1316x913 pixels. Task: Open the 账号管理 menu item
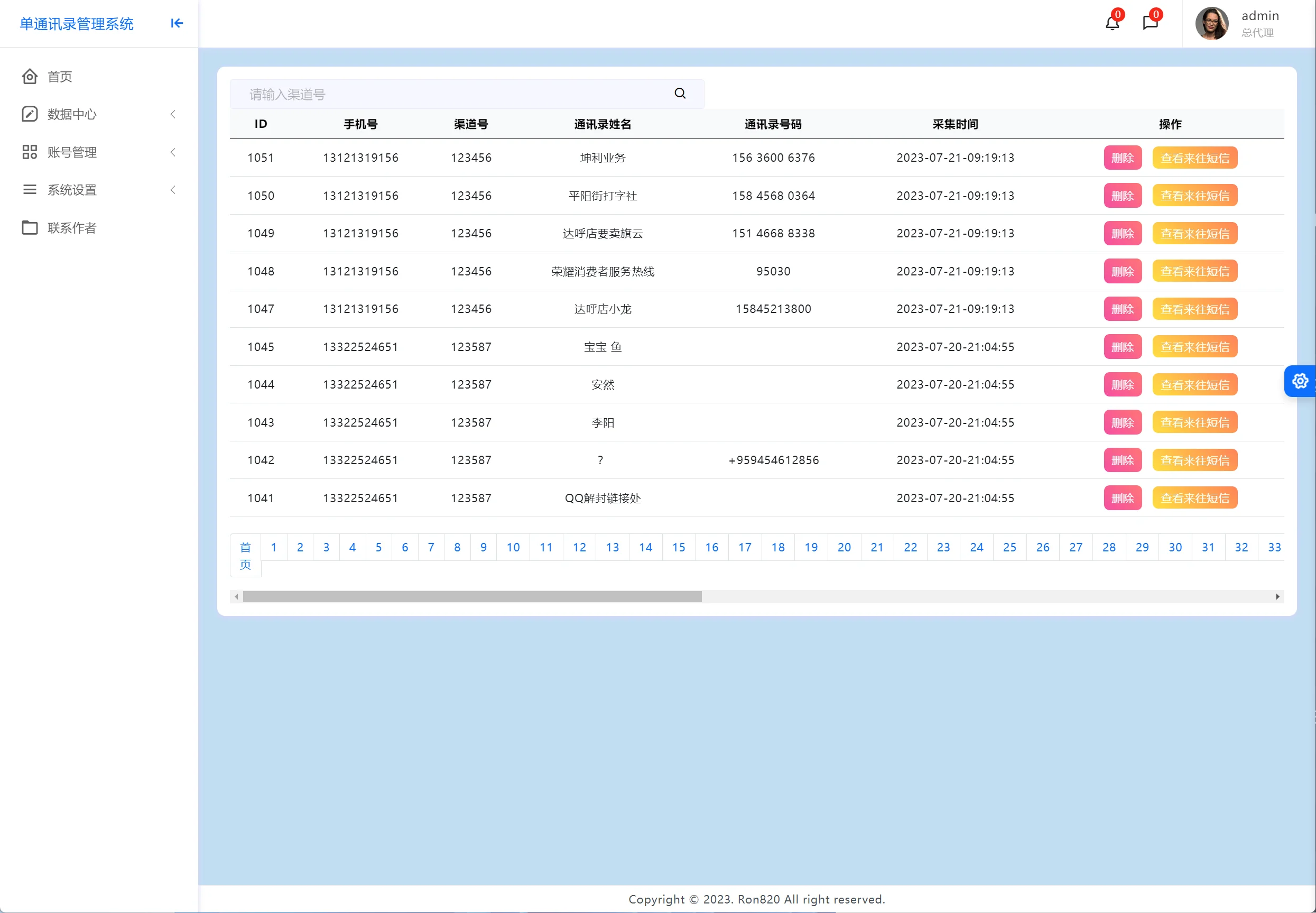(72, 152)
